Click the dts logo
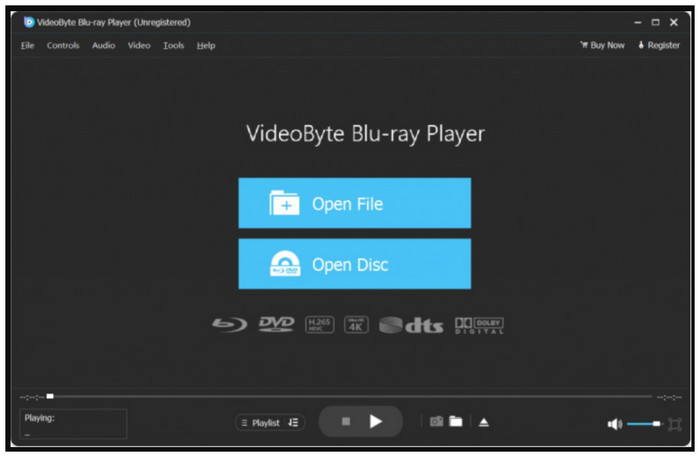This screenshot has width=700, height=457. [x=411, y=325]
